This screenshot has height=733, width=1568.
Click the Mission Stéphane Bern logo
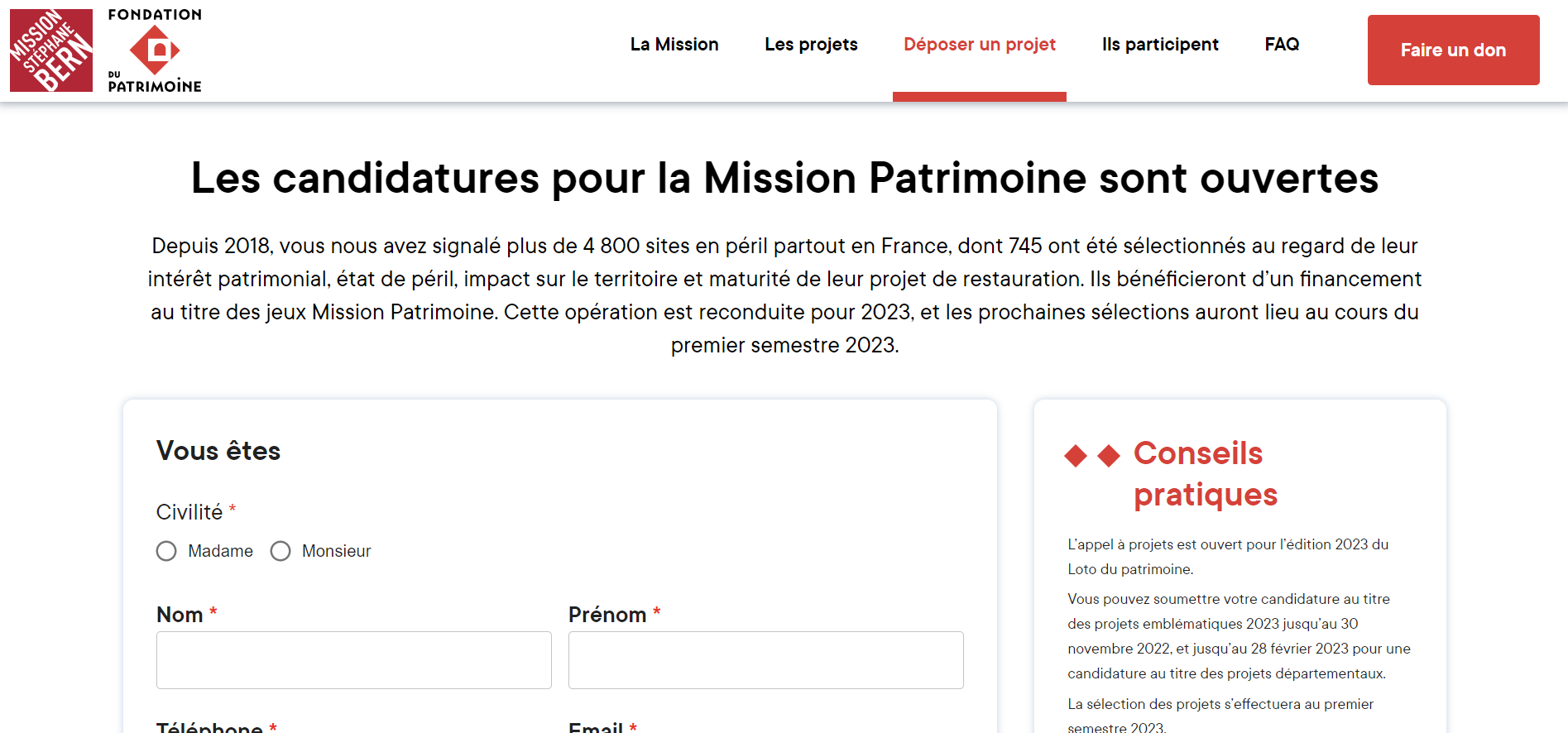51,50
